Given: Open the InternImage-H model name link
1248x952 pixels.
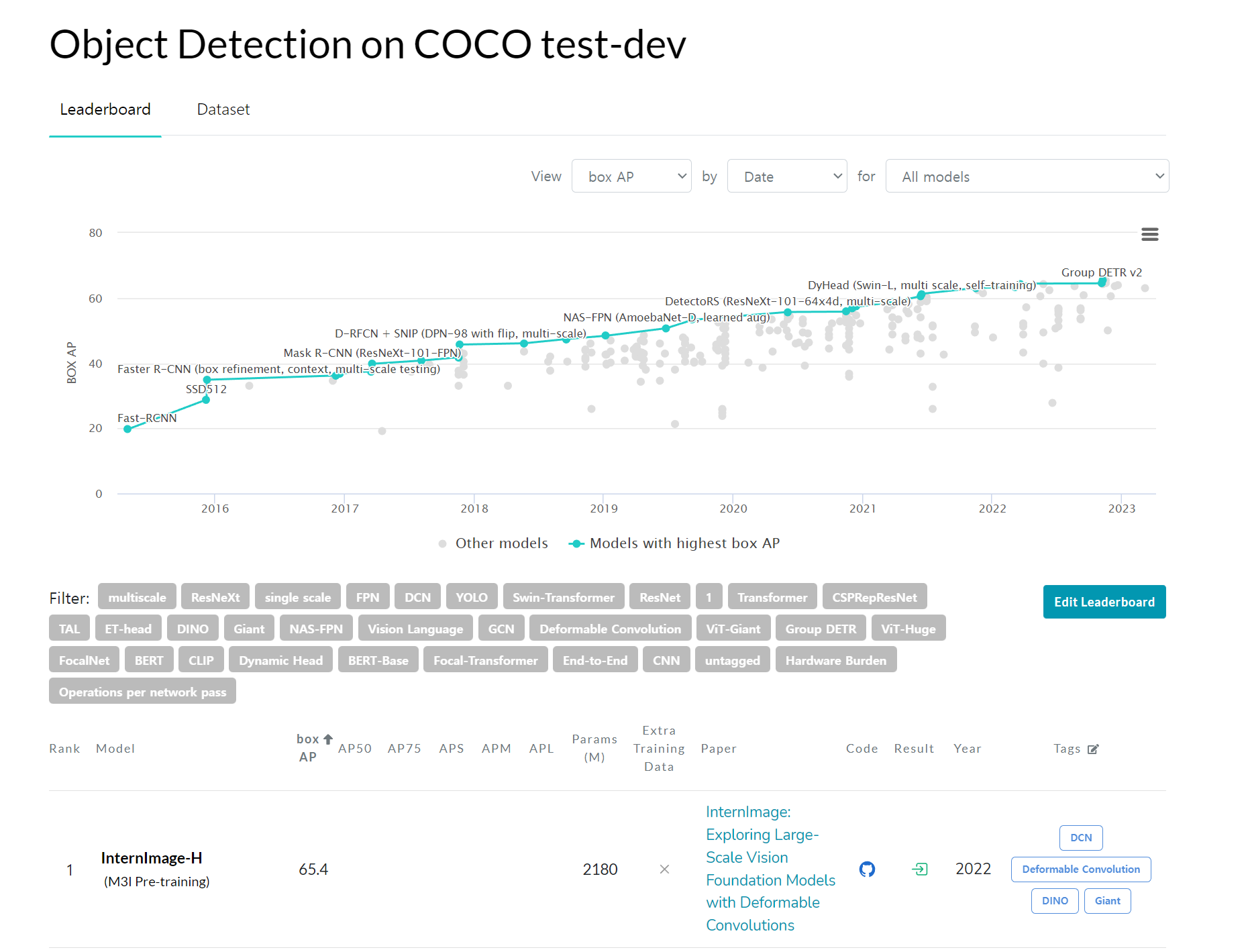Looking at the screenshot, I should tap(152, 858).
